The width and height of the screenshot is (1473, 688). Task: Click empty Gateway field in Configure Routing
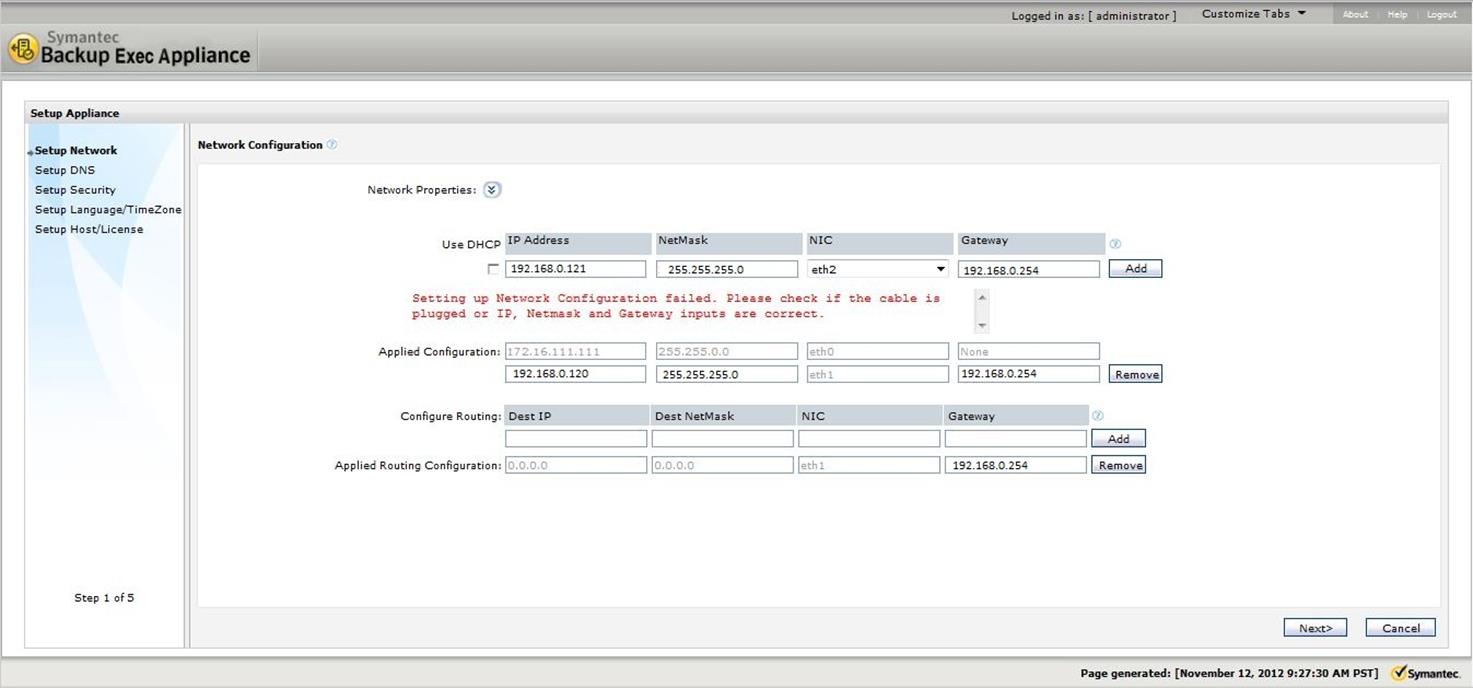coord(1015,439)
